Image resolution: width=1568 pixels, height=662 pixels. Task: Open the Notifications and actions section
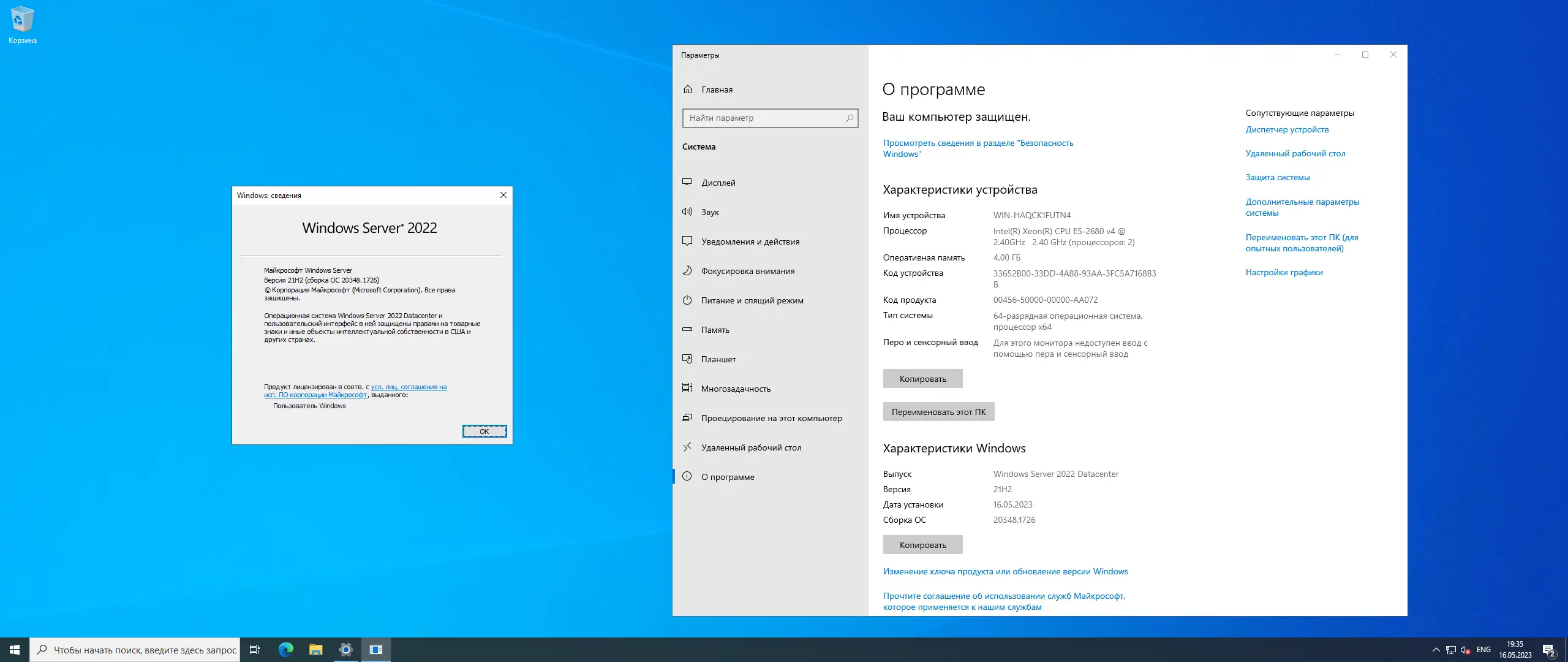pos(750,242)
